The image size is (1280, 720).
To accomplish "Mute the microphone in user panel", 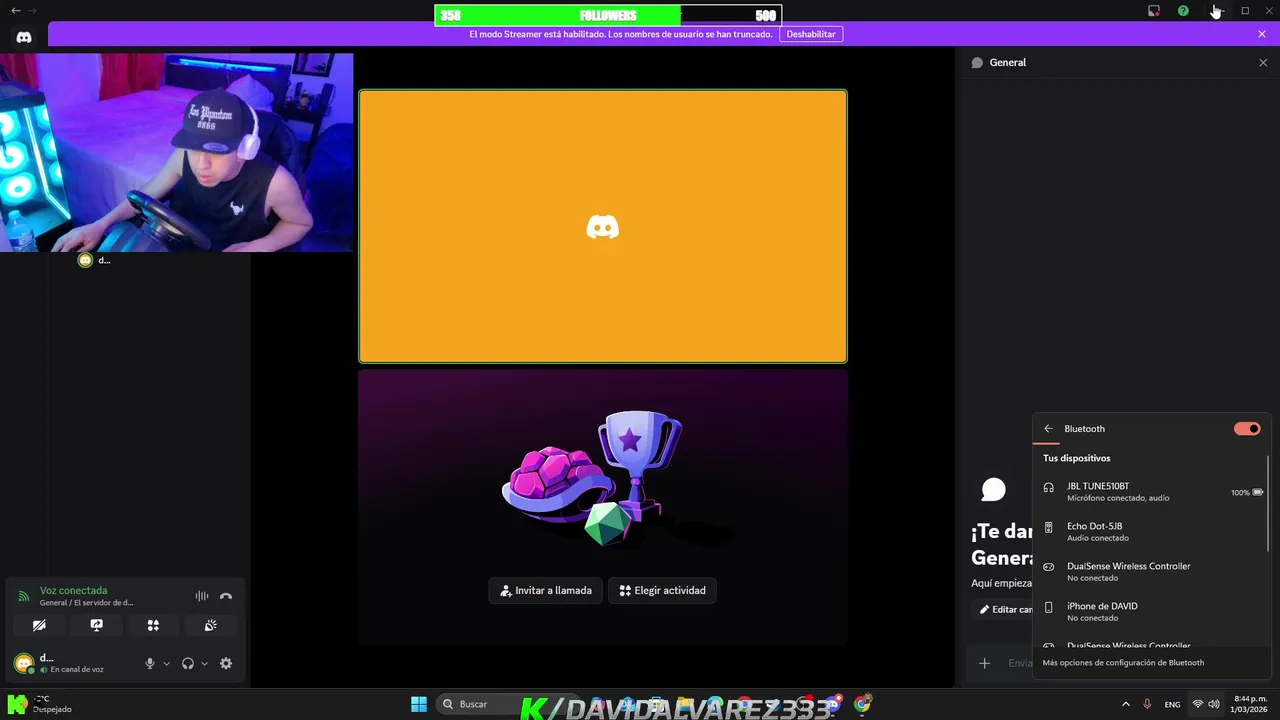I will tap(150, 663).
